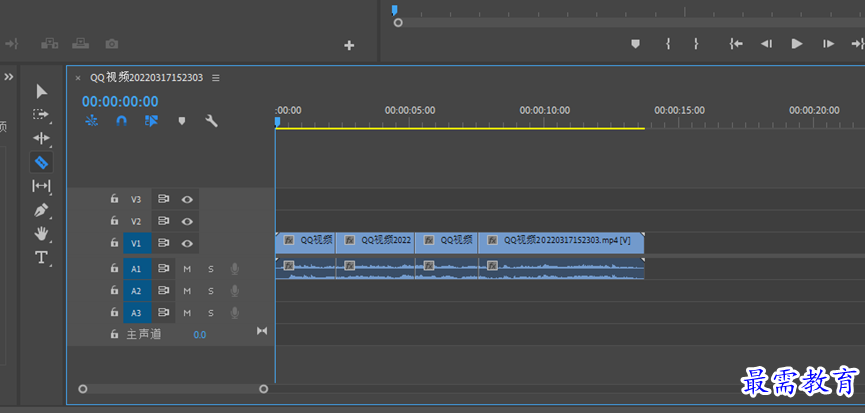Solo track A1
Viewport: 865px width, 413px height.
click(x=211, y=269)
